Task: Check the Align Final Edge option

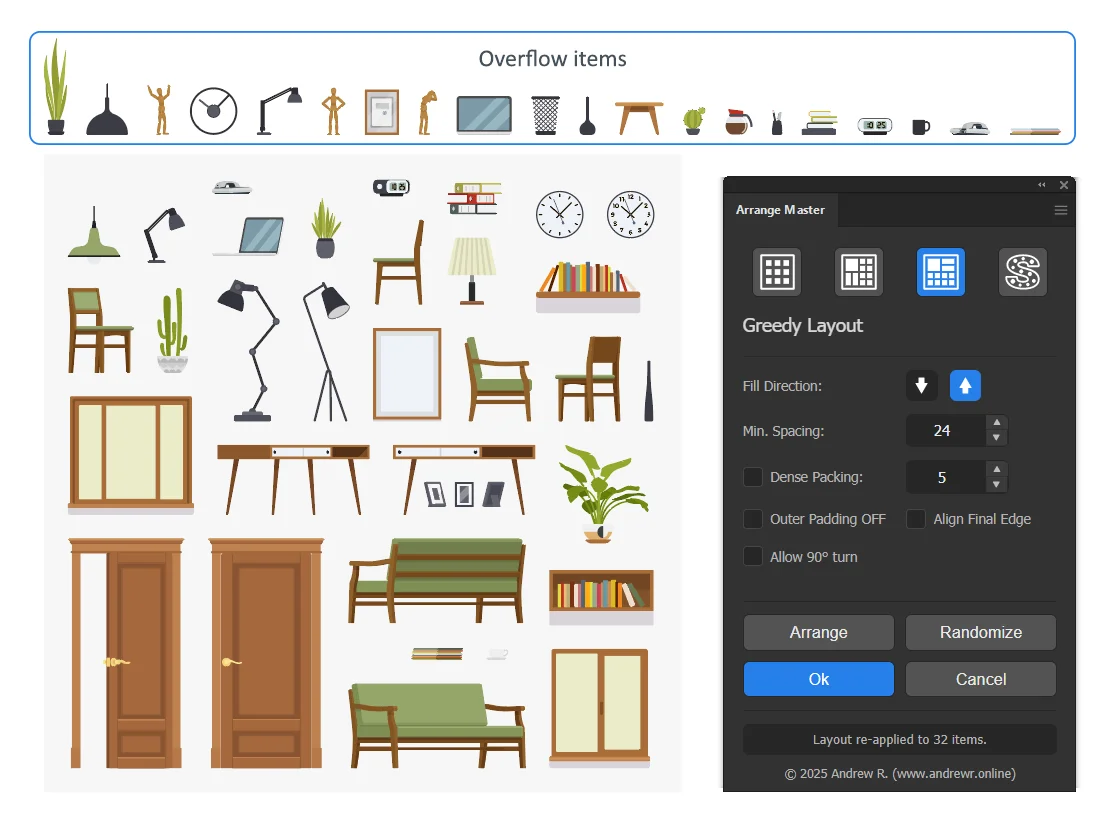Action: tap(916, 519)
